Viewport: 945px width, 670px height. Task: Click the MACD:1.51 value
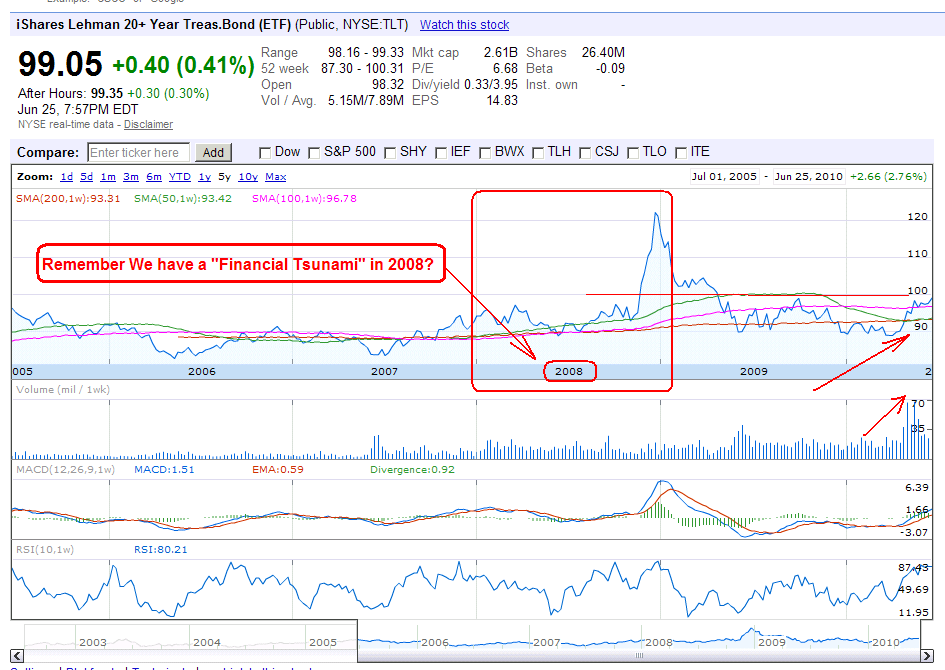(165, 469)
